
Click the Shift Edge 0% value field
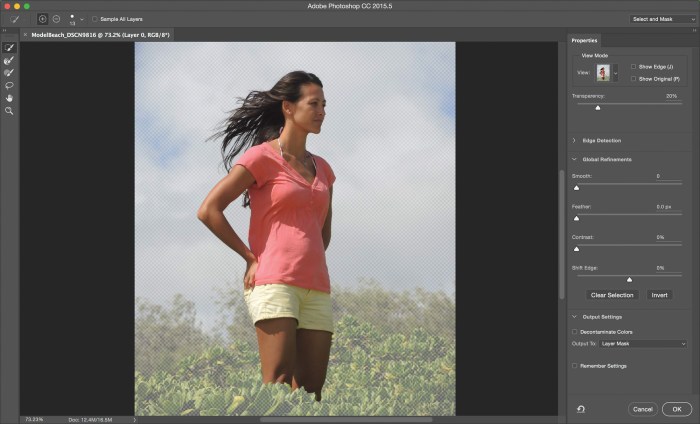668,268
